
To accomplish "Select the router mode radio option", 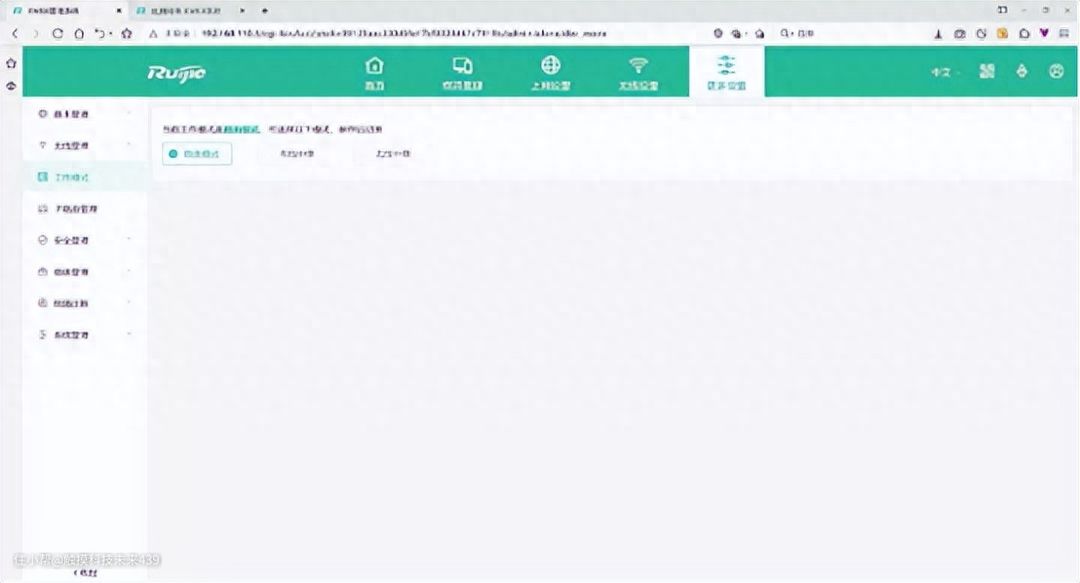I will click(197, 154).
